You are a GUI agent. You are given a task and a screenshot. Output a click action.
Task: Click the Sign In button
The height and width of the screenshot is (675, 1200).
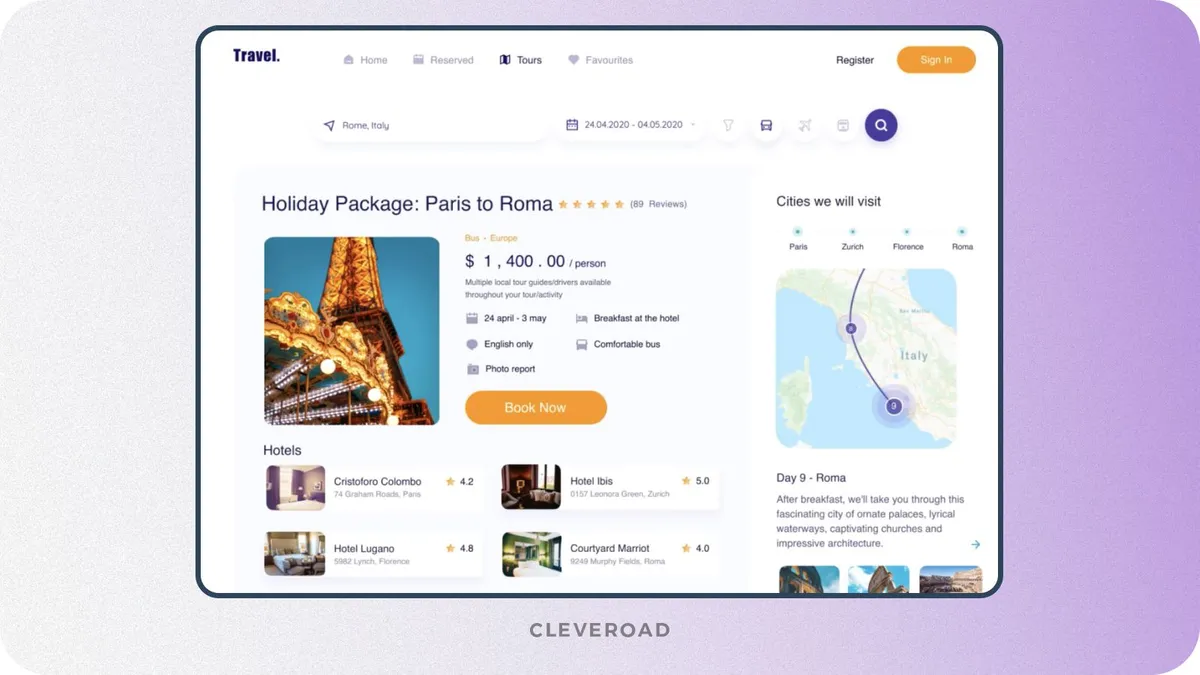click(936, 60)
